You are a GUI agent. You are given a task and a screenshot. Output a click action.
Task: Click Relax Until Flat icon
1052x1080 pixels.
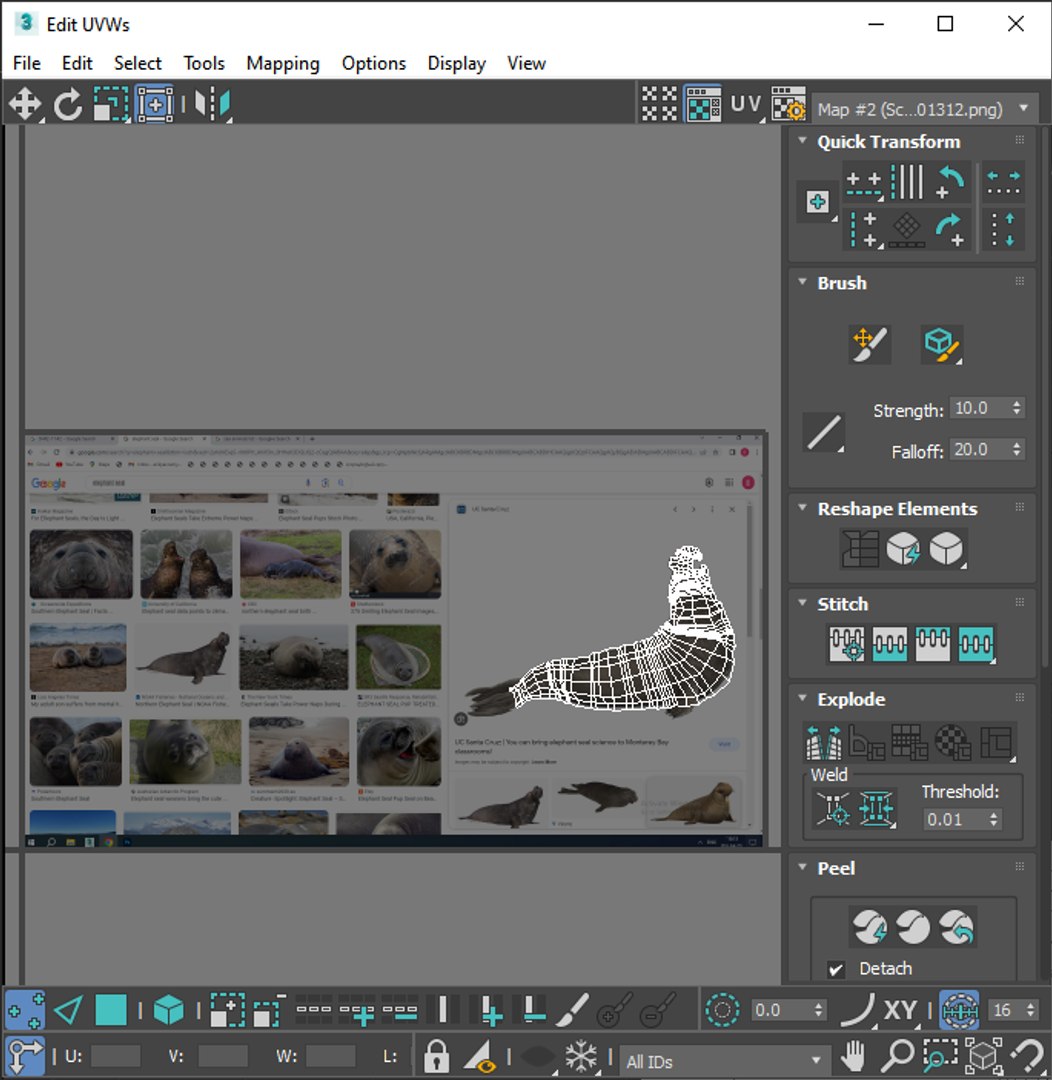click(903, 549)
